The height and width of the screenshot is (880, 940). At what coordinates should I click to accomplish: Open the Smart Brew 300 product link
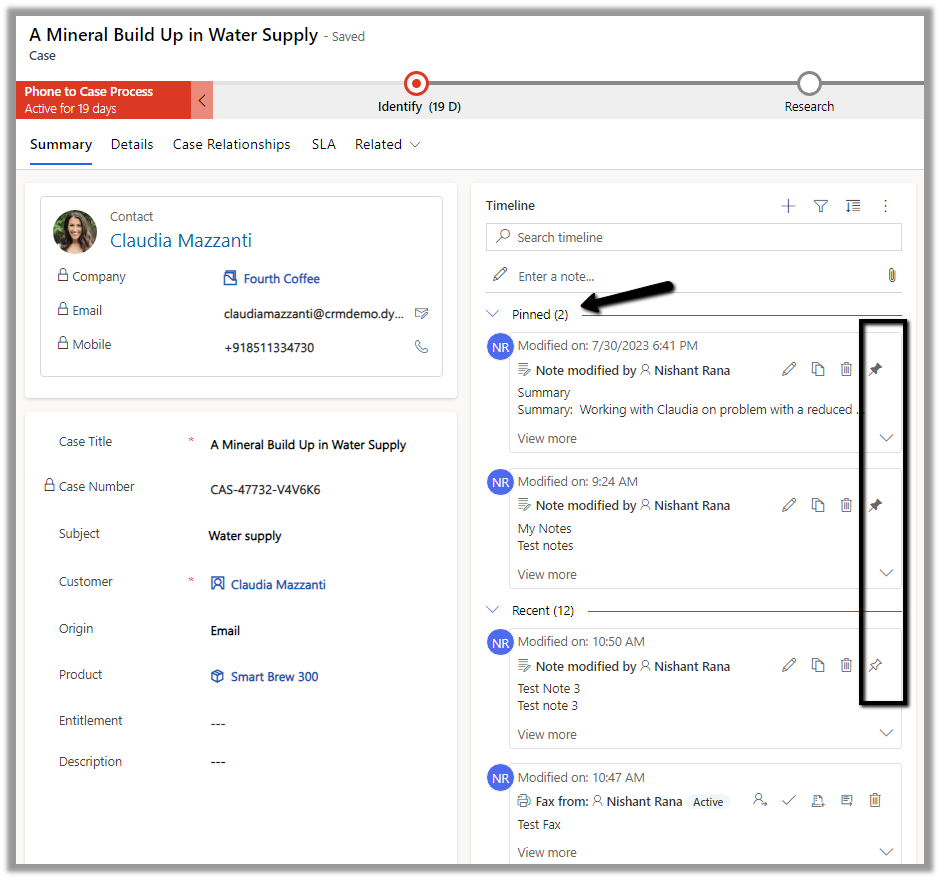(274, 677)
